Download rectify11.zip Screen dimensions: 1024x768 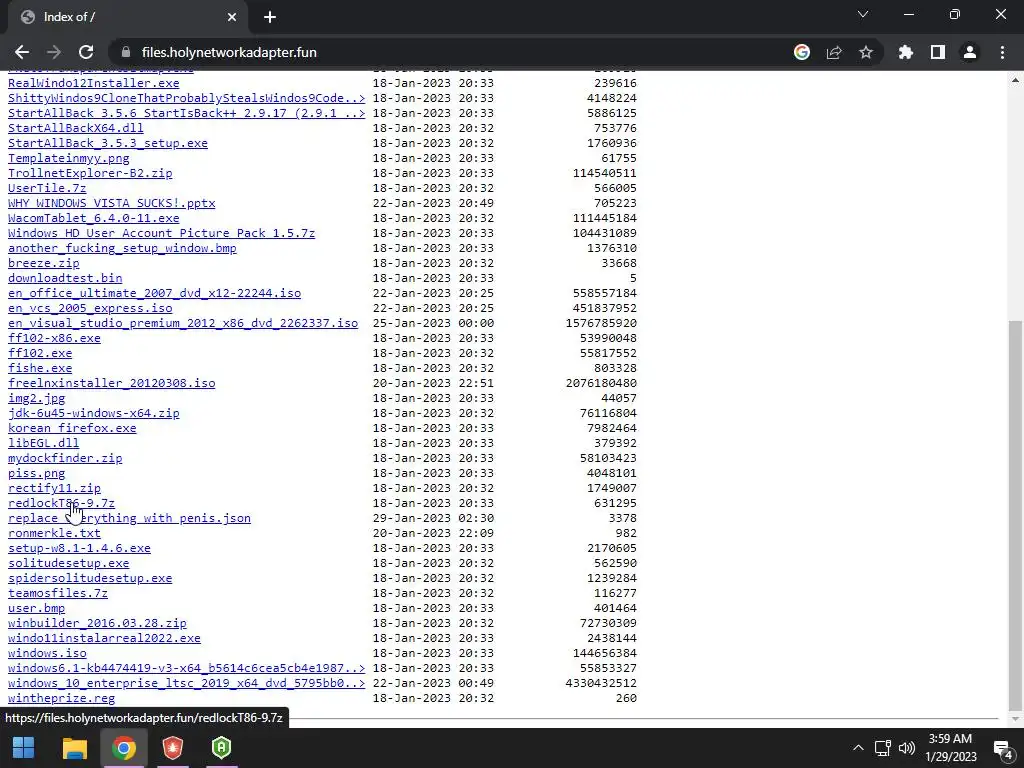(x=54, y=488)
